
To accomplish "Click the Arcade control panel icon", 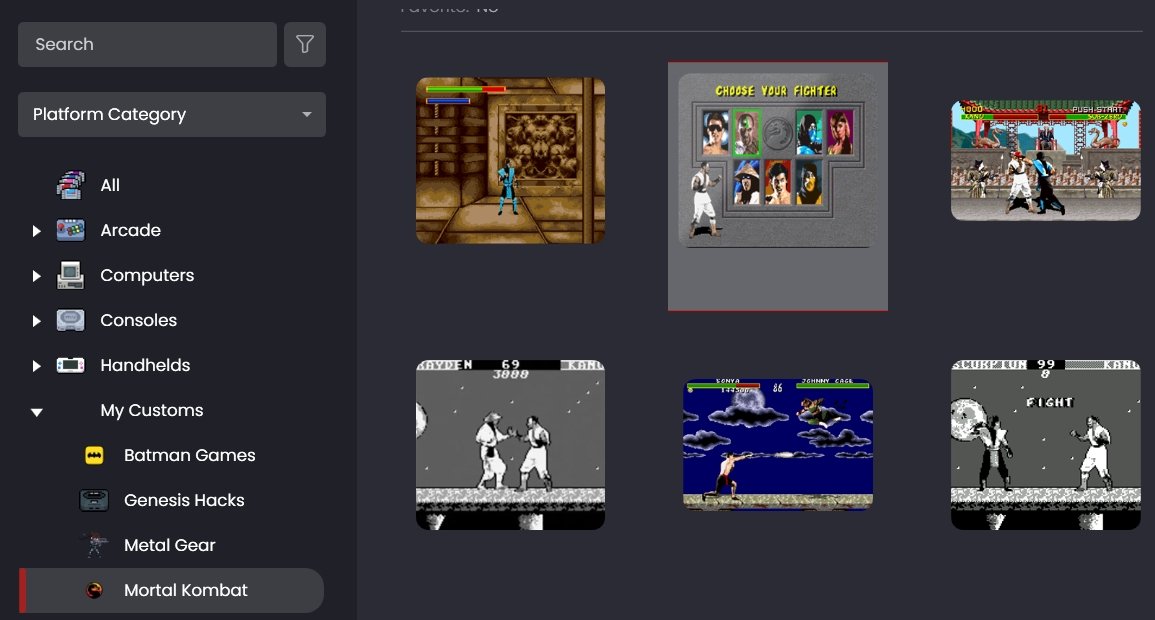I will [x=71, y=230].
